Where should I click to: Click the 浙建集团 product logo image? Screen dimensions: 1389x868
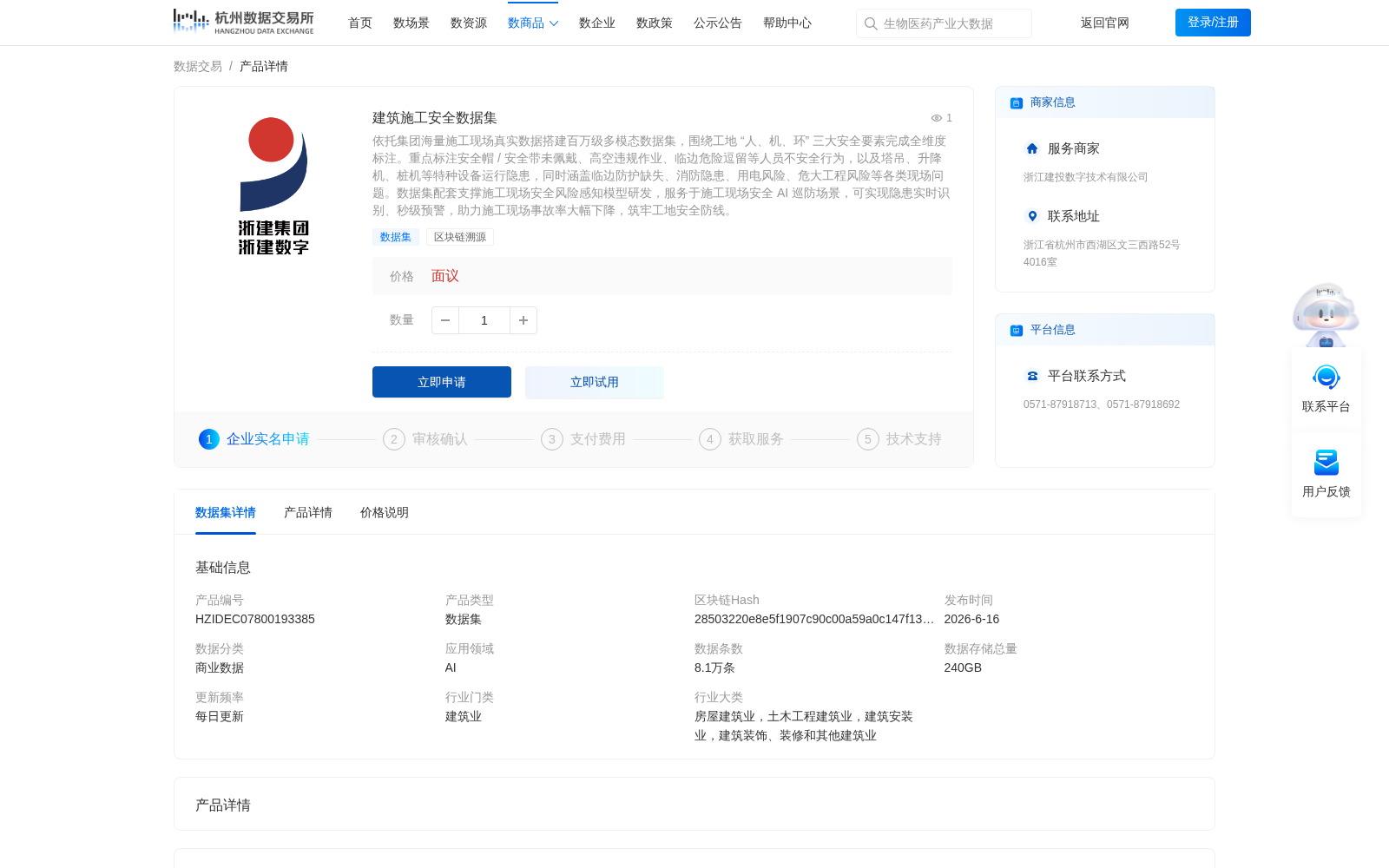click(x=273, y=186)
